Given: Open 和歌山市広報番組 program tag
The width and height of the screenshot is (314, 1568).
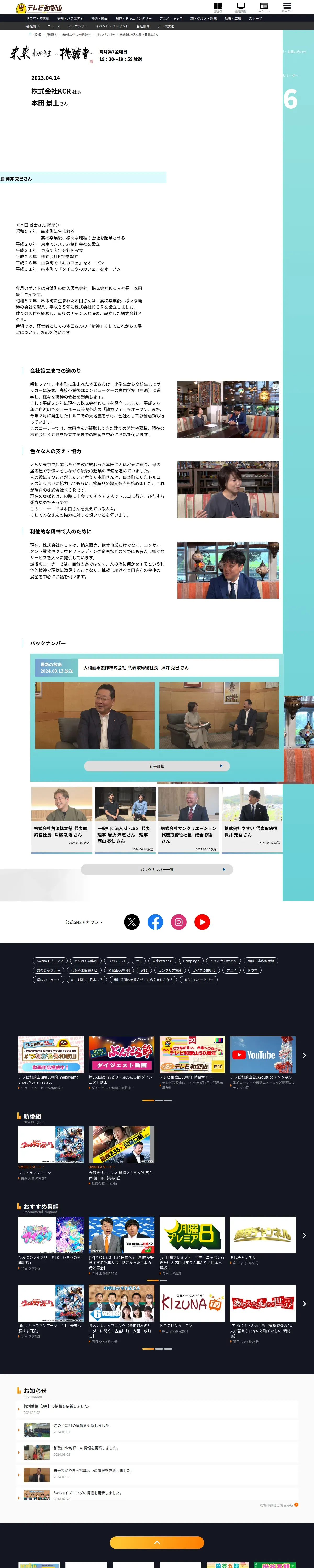Looking at the screenshot, I should (261, 961).
